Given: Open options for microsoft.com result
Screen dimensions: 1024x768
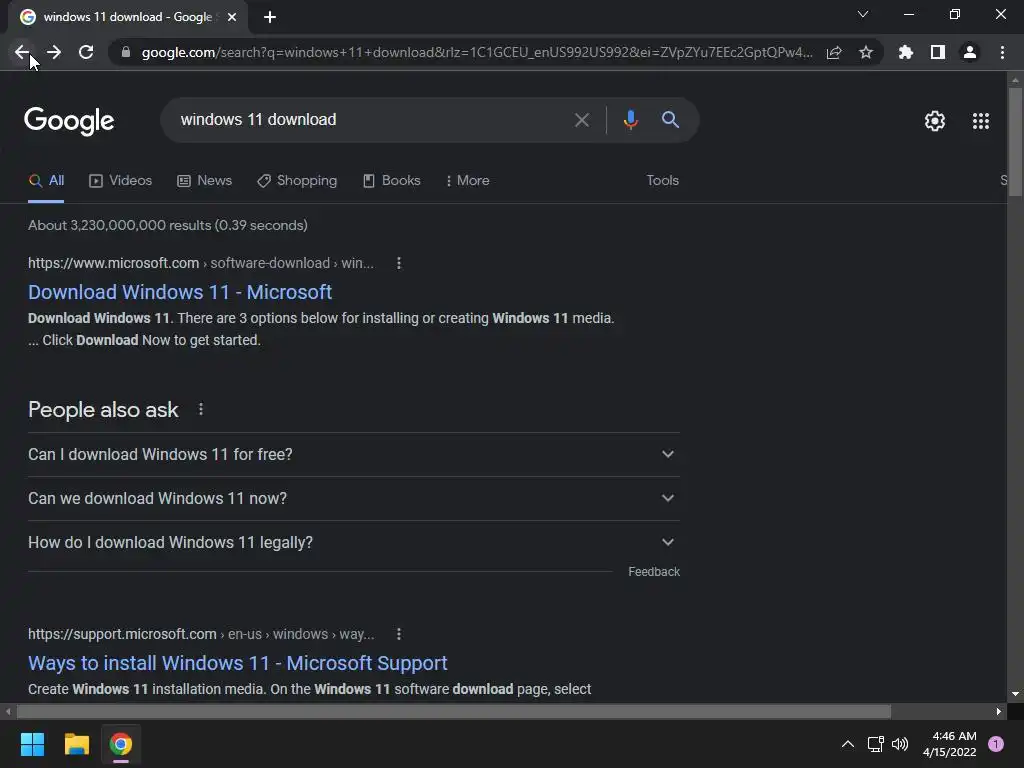Looking at the screenshot, I should coord(399,263).
